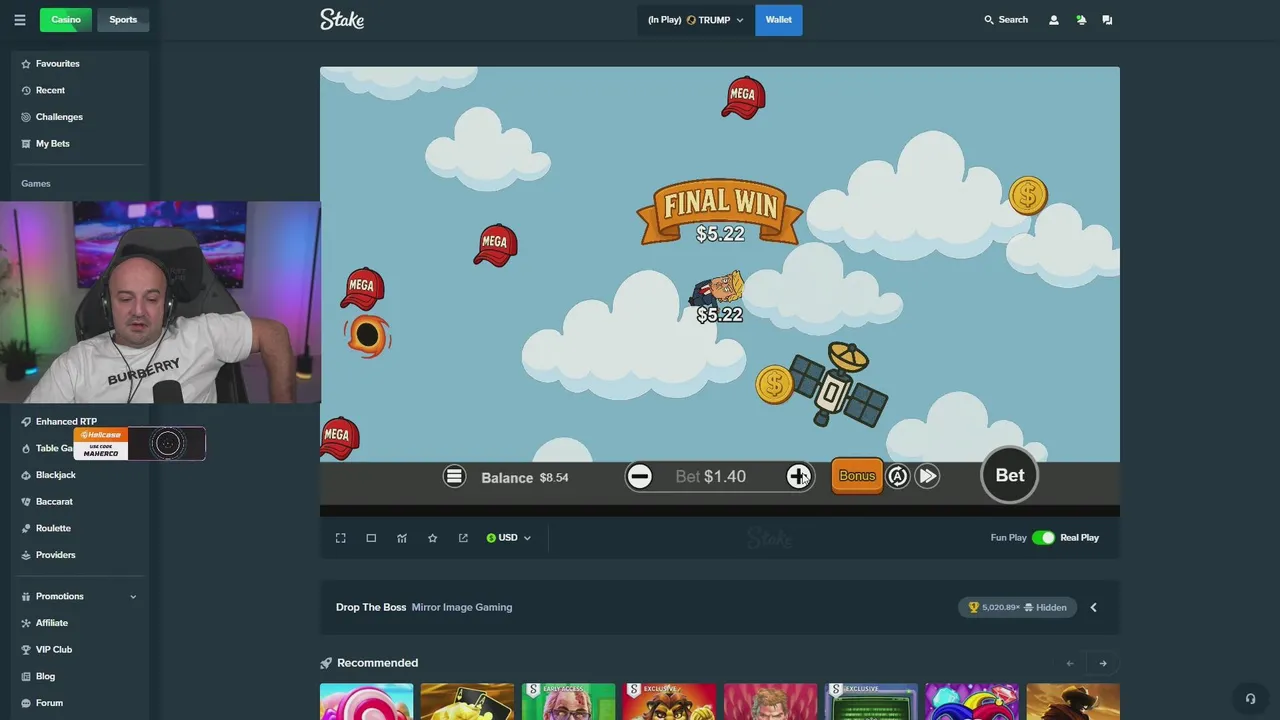This screenshot has width=1280, height=720.
Task: Click the Challenges target icon in sidebar
Action: point(26,117)
